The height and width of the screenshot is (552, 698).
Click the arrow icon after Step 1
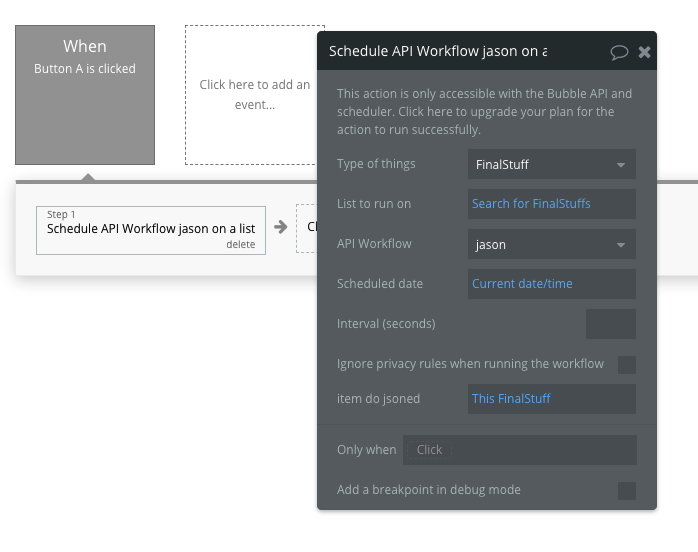pyautogui.click(x=280, y=227)
